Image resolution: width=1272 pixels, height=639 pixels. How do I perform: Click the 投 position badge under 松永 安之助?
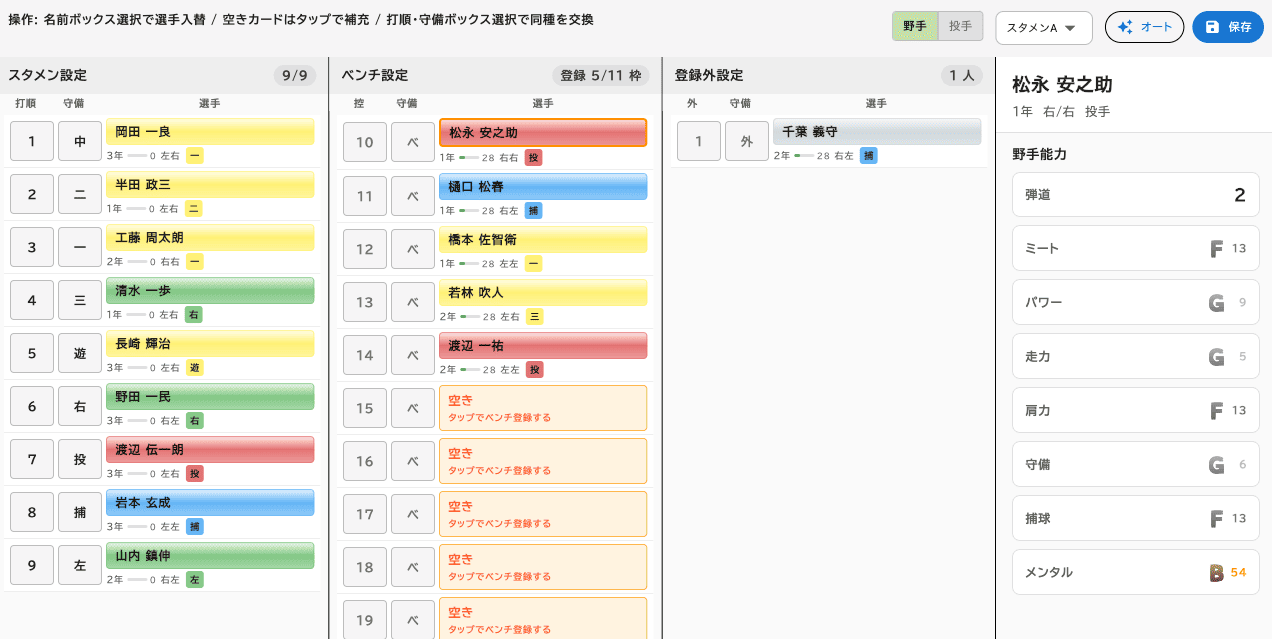click(534, 157)
